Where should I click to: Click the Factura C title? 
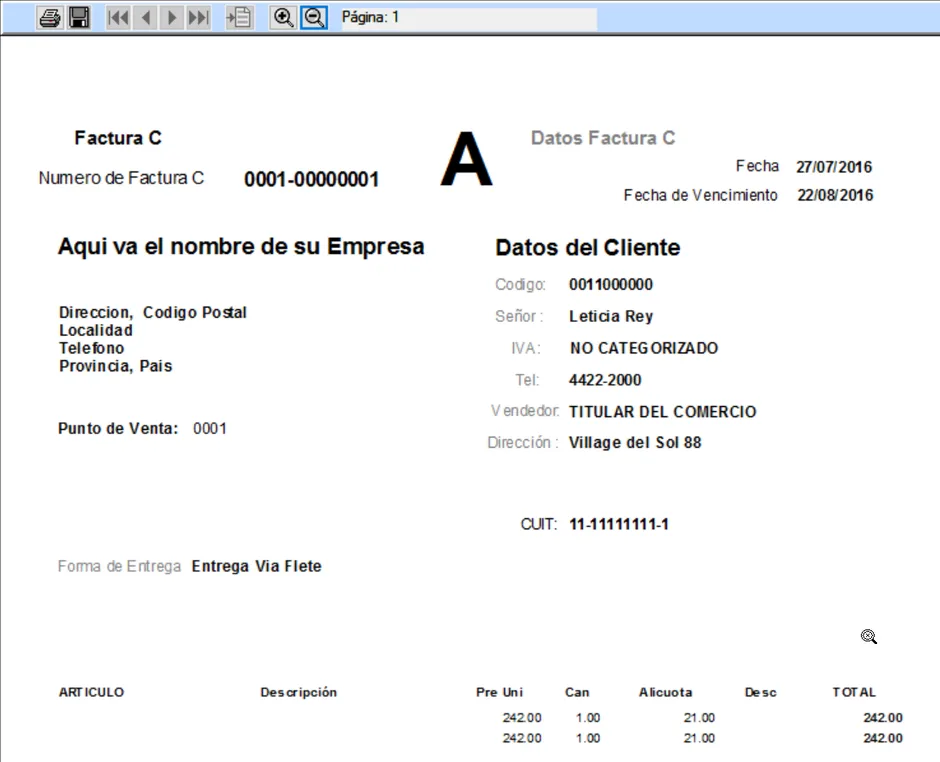[x=118, y=138]
